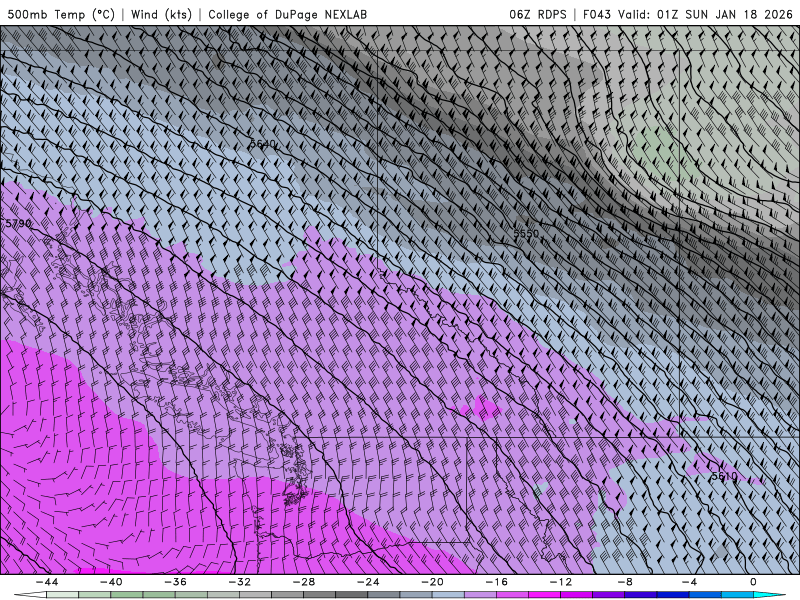Click the 0 colorbar tick label
The width and height of the screenshot is (800, 600).
click(754, 582)
